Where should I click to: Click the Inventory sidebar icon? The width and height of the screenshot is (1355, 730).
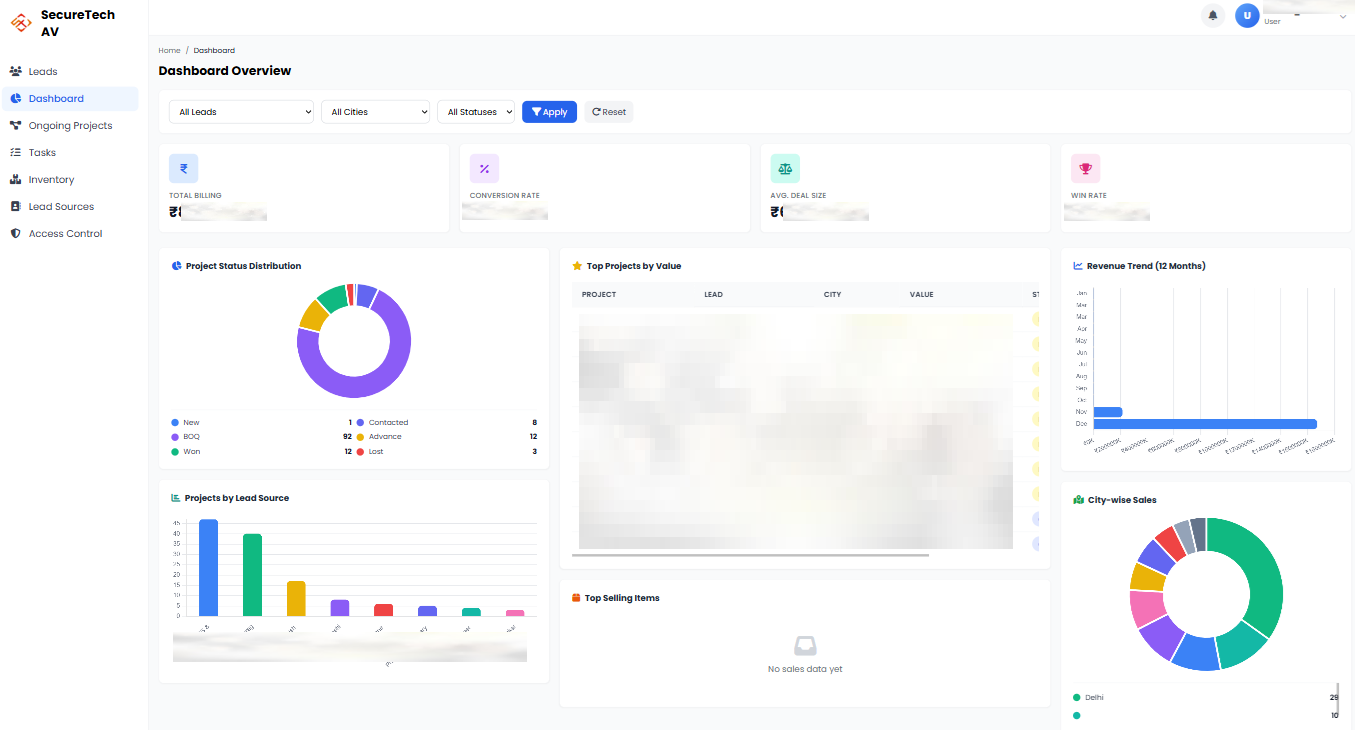tap(15, 179)
